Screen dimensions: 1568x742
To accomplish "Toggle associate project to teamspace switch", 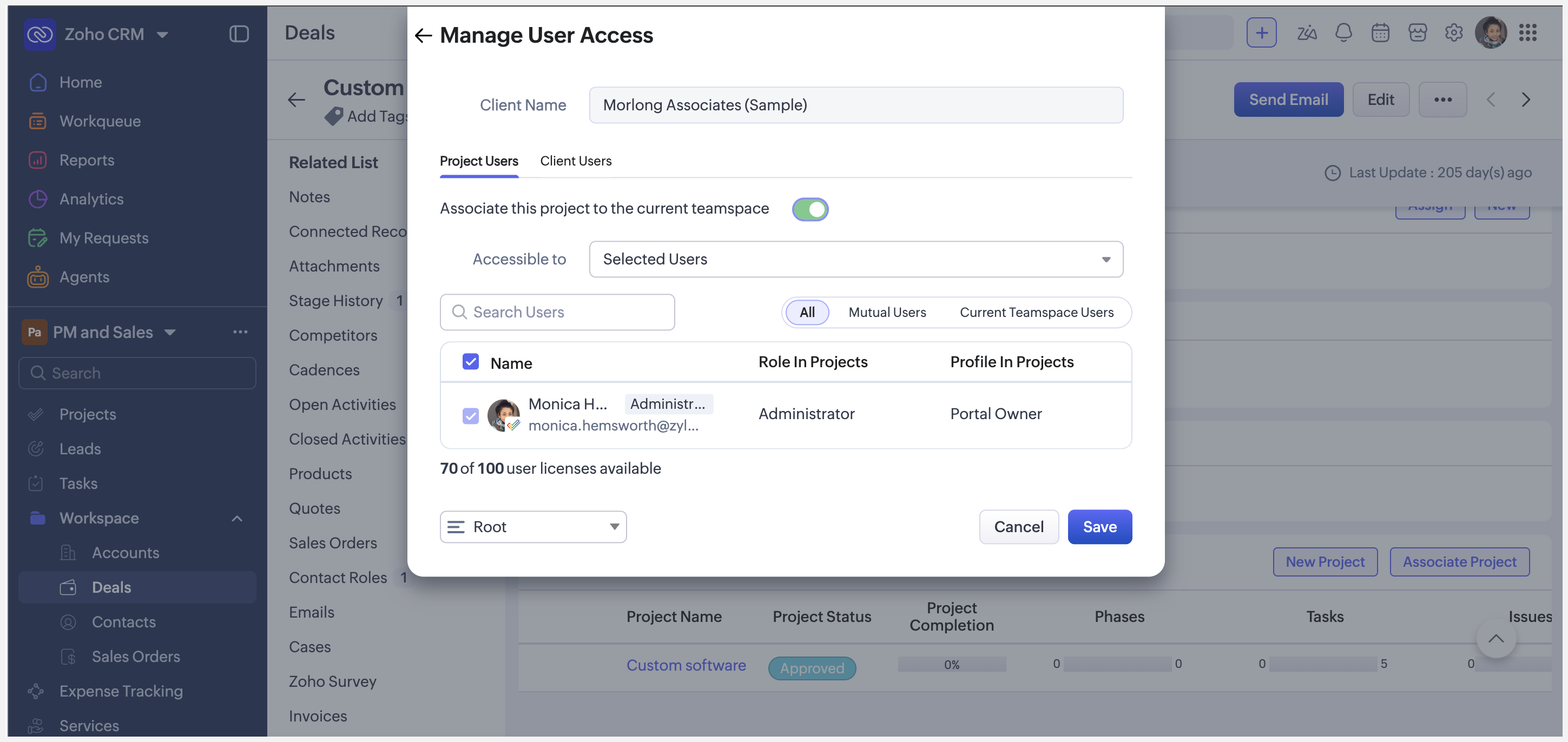I will [x=809, y=209].
